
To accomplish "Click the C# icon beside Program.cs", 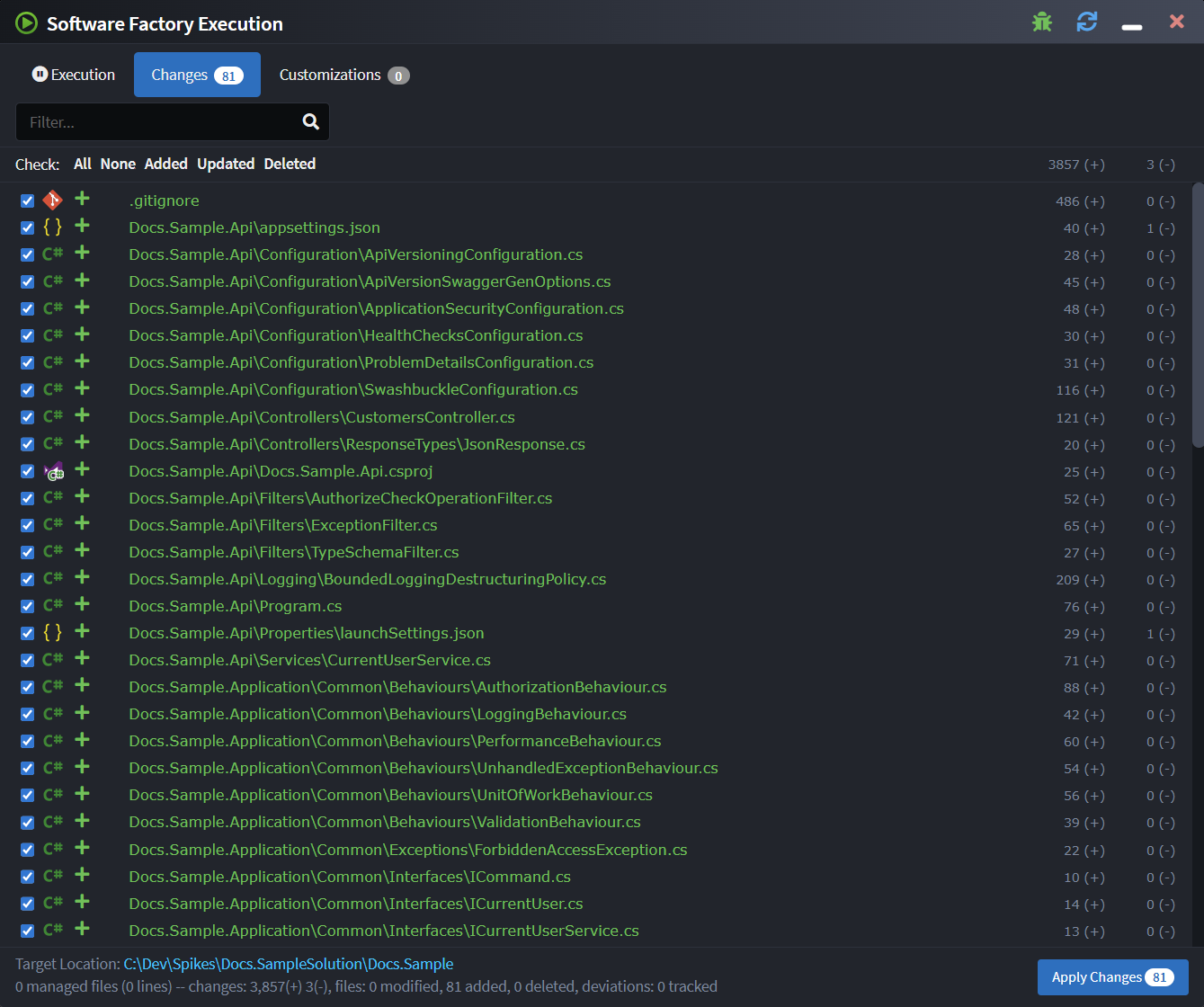I will coord(53,606).
